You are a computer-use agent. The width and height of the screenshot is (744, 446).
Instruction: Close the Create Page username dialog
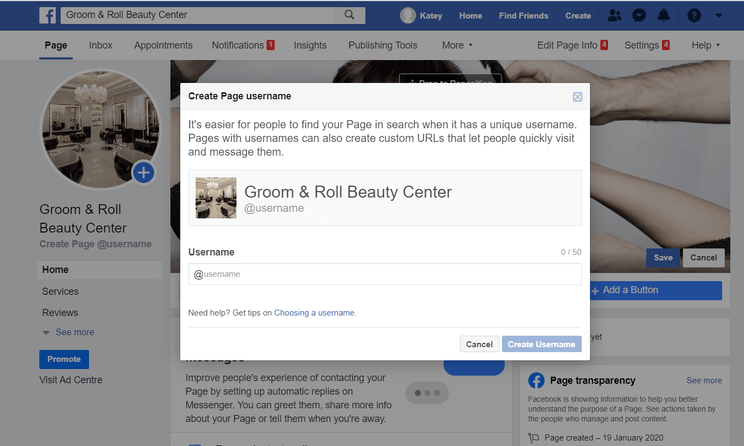577,97
